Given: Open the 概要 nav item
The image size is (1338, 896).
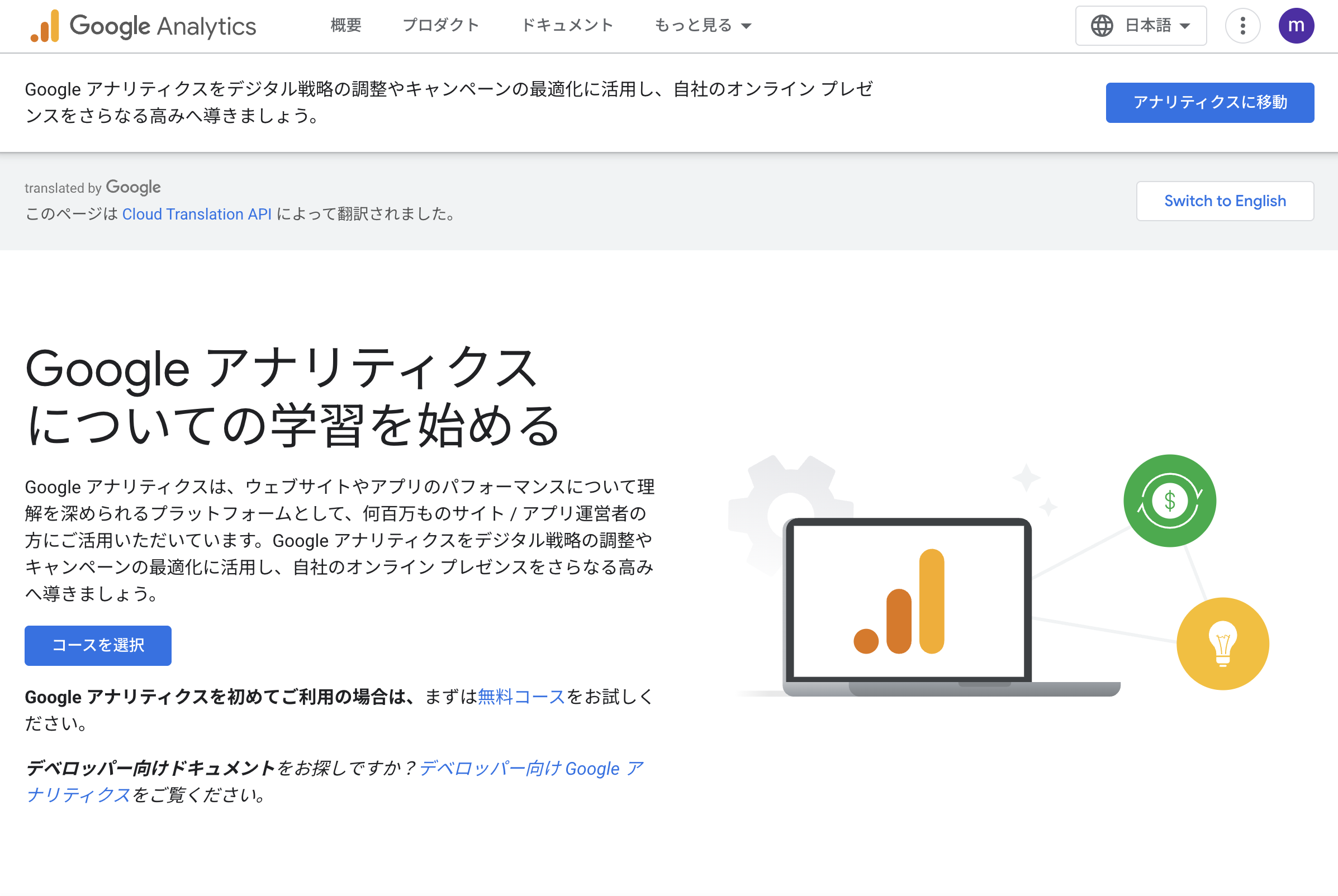Looking at the screenshot, I should pos(346,26).
